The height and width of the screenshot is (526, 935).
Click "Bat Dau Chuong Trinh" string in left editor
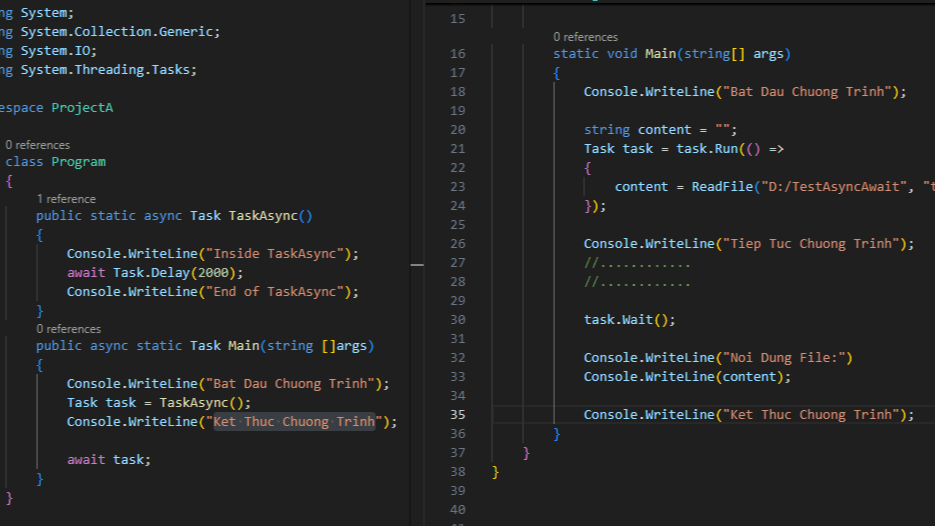pos(290,383)
